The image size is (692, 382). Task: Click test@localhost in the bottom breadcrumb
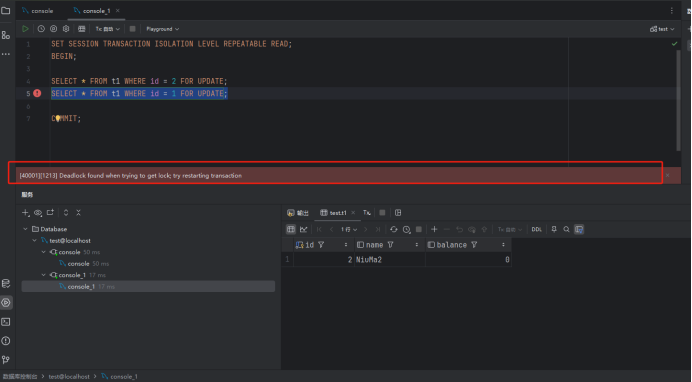pyautogui.click(x=69, y=376)
